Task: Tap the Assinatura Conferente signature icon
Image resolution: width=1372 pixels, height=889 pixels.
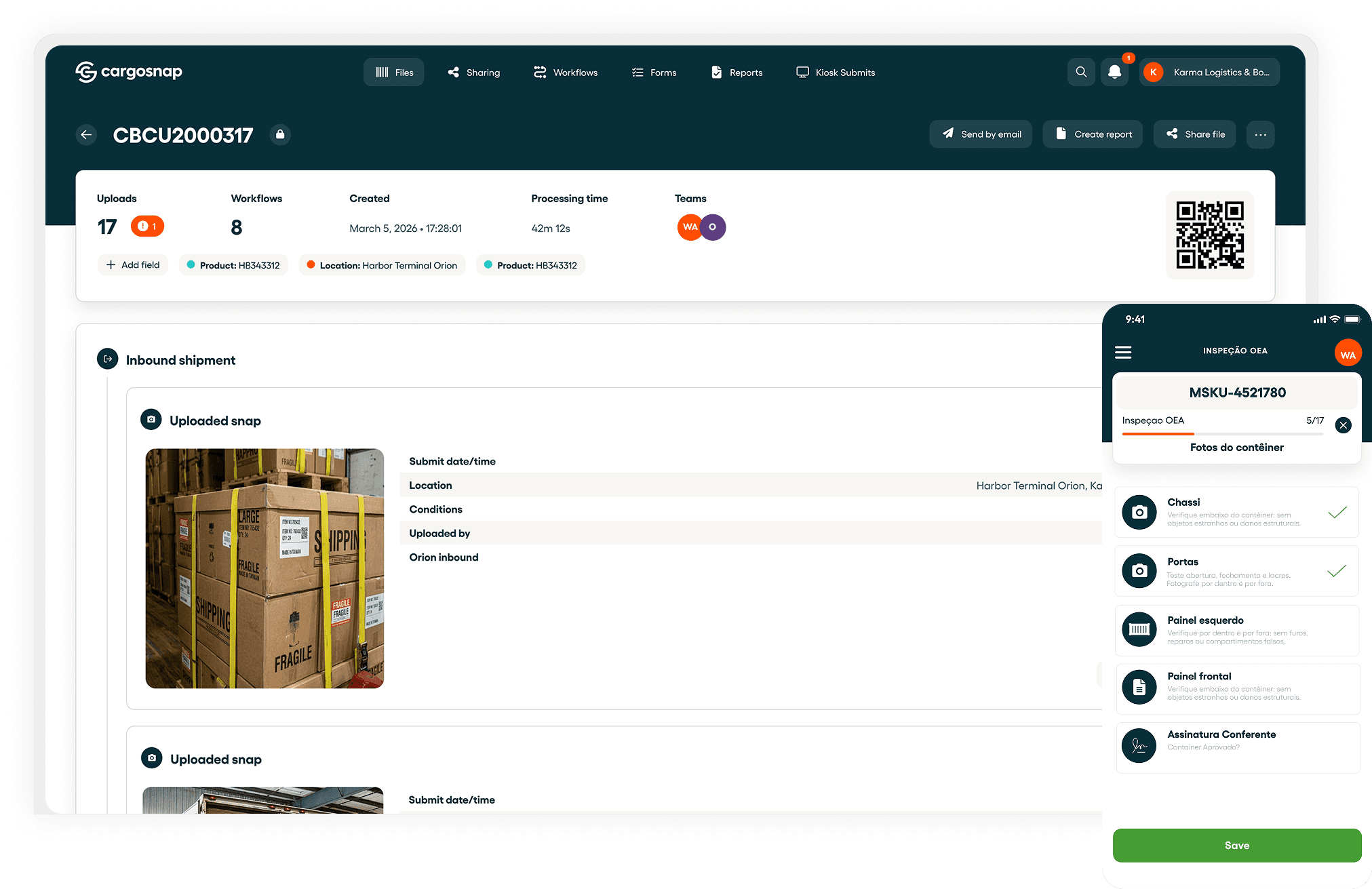Action: pos(1139,746)
